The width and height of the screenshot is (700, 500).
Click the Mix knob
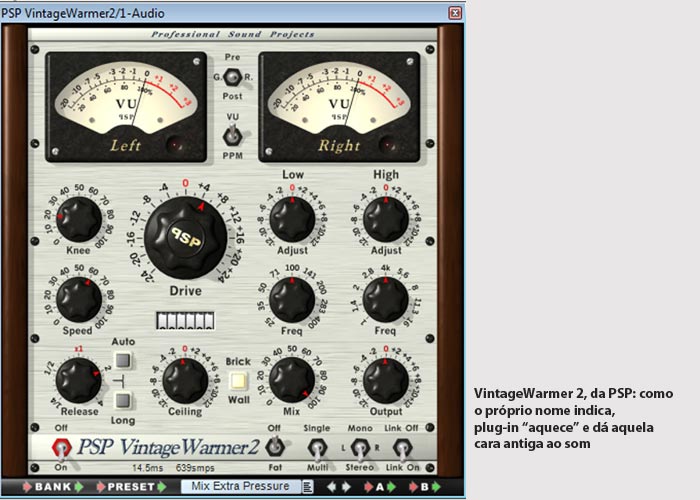(x=292, y=380)
